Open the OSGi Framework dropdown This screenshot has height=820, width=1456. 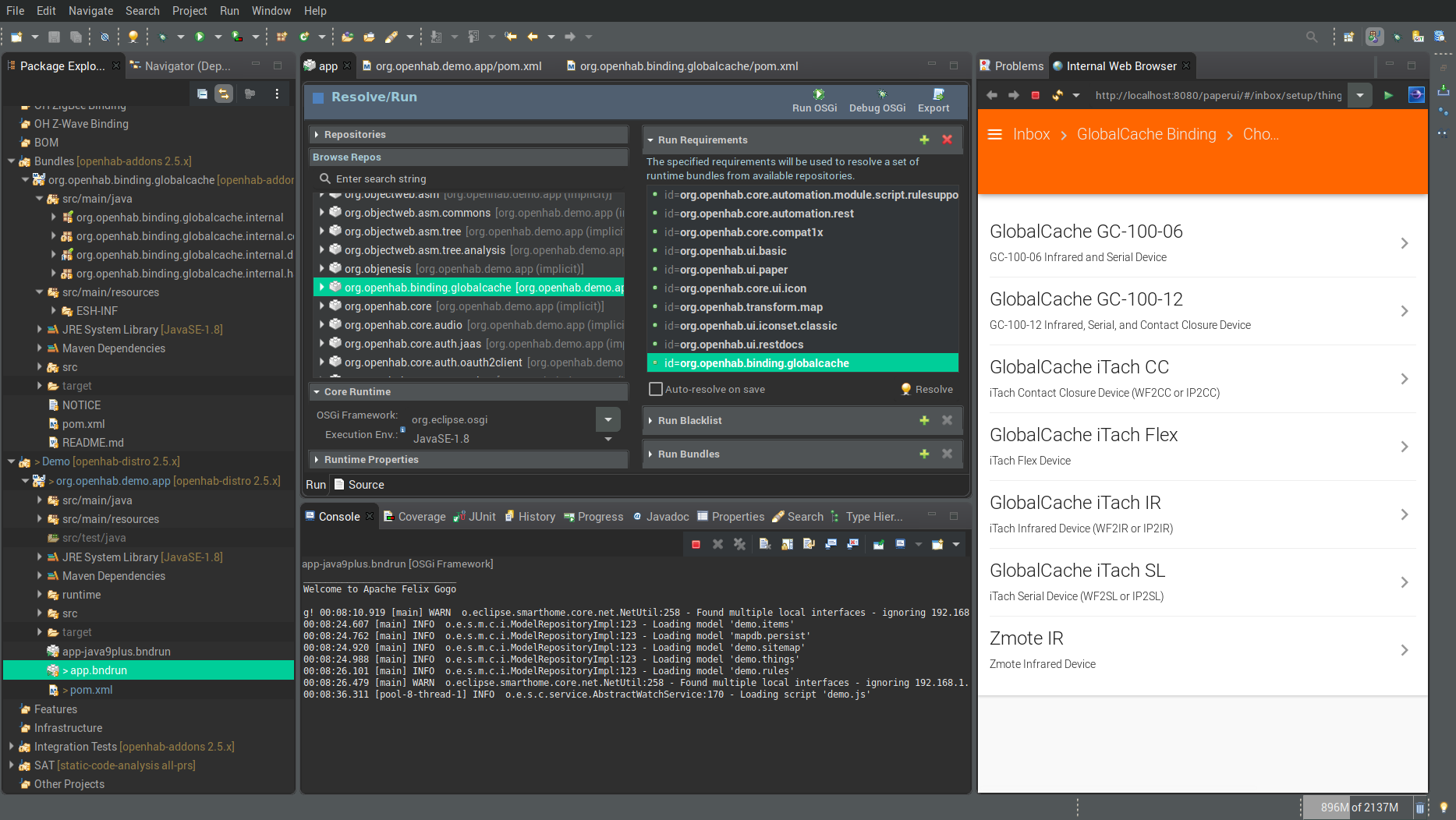(x=608, y=419)
